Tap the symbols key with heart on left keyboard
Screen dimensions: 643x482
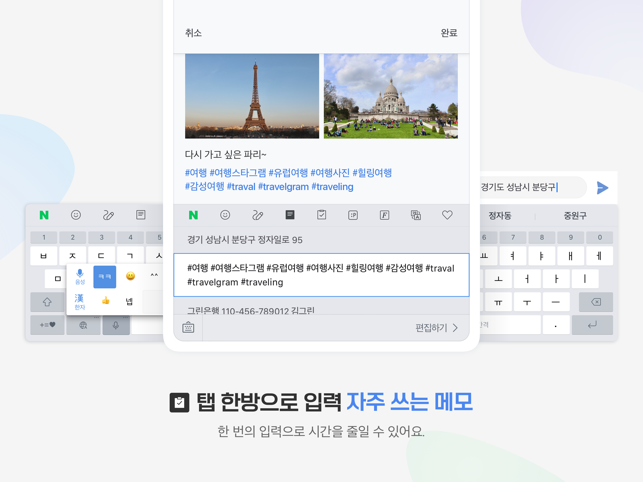tap(47, 325)
